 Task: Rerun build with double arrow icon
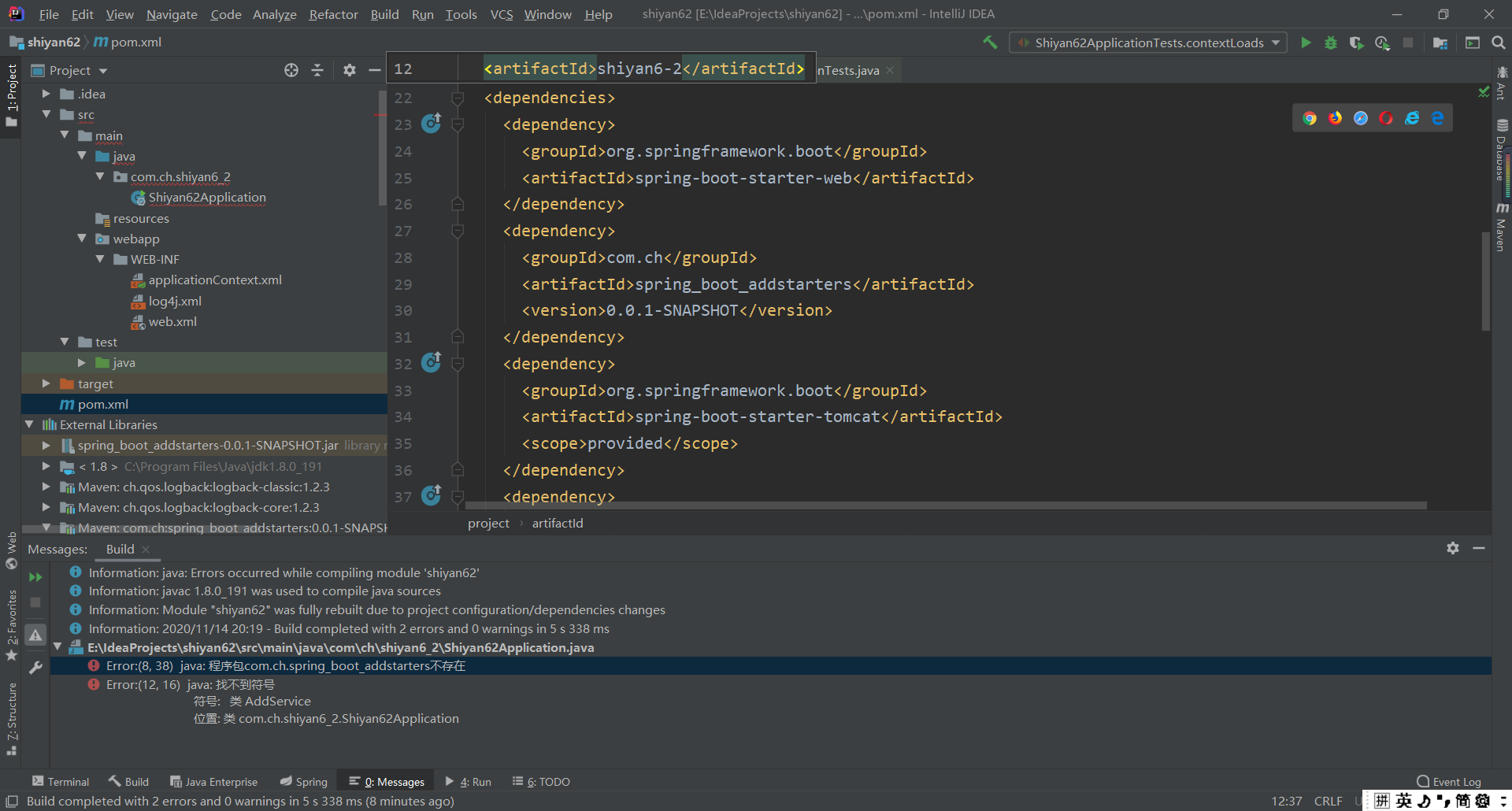point(35,577)
